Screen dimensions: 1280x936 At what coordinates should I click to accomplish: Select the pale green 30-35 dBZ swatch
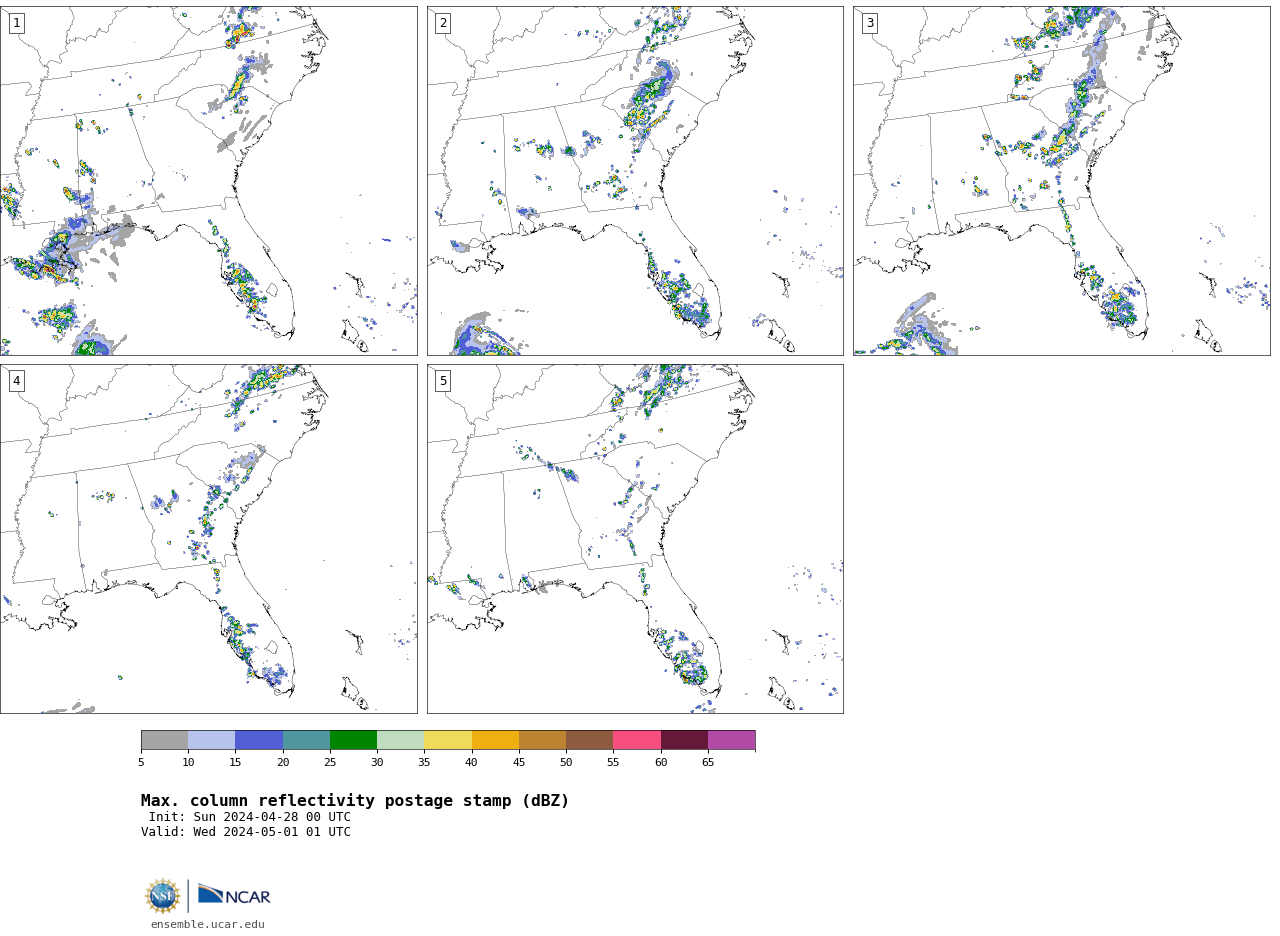[x=400, y=740]
